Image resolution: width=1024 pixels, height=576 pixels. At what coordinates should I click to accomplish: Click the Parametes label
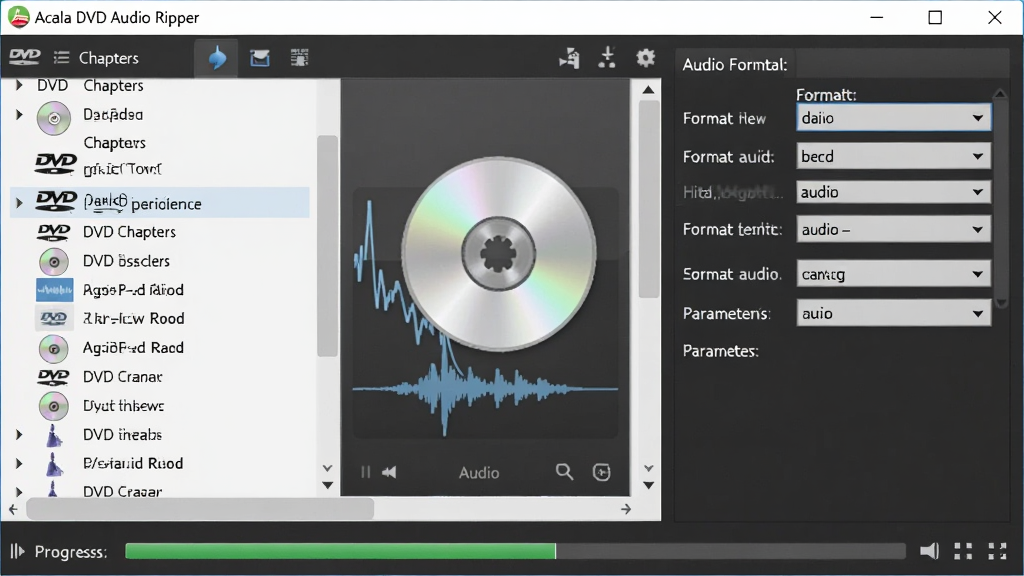coord(720,351)
